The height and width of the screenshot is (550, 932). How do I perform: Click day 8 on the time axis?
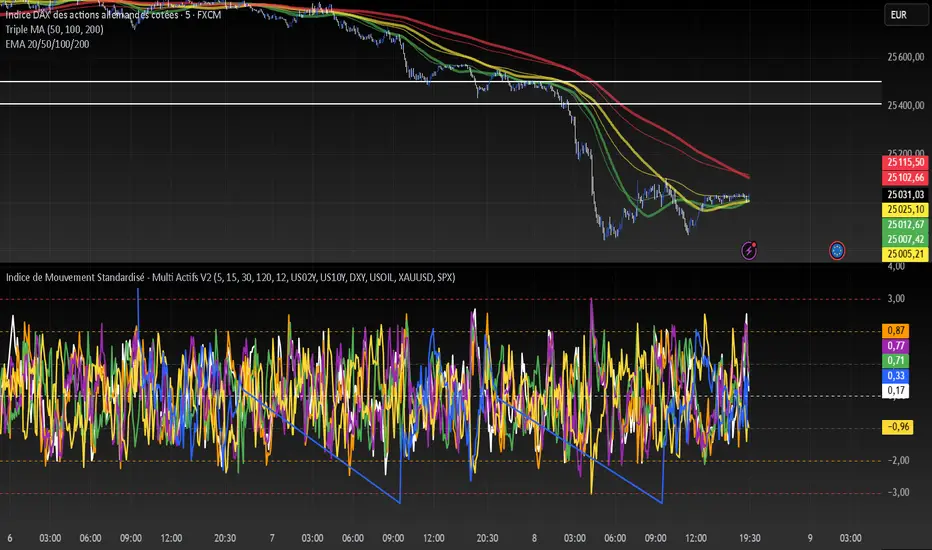click(x=534, y=538)
